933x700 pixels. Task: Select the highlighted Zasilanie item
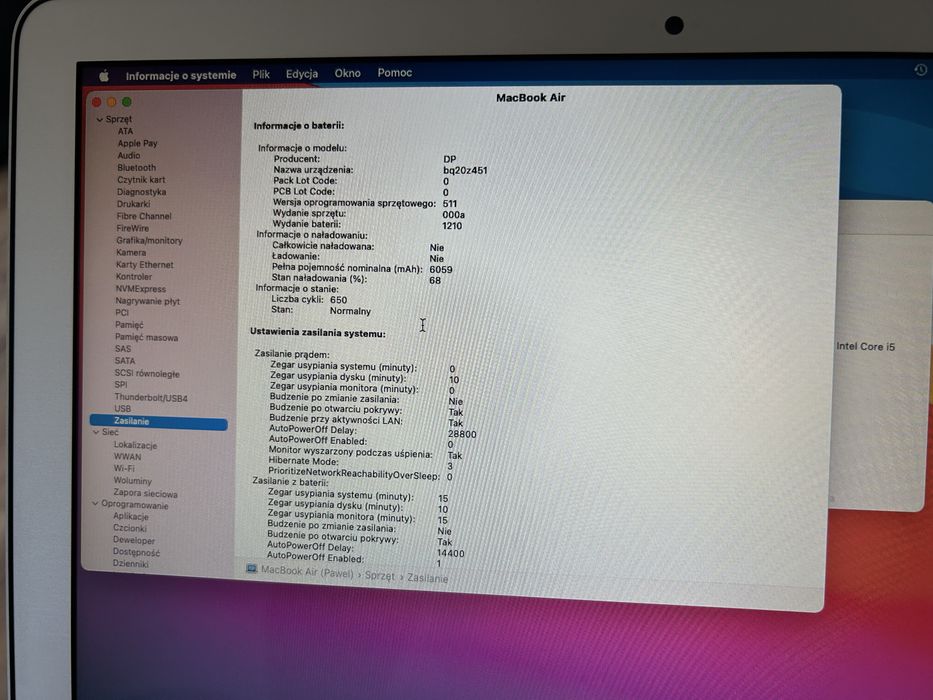click(159, 421)
